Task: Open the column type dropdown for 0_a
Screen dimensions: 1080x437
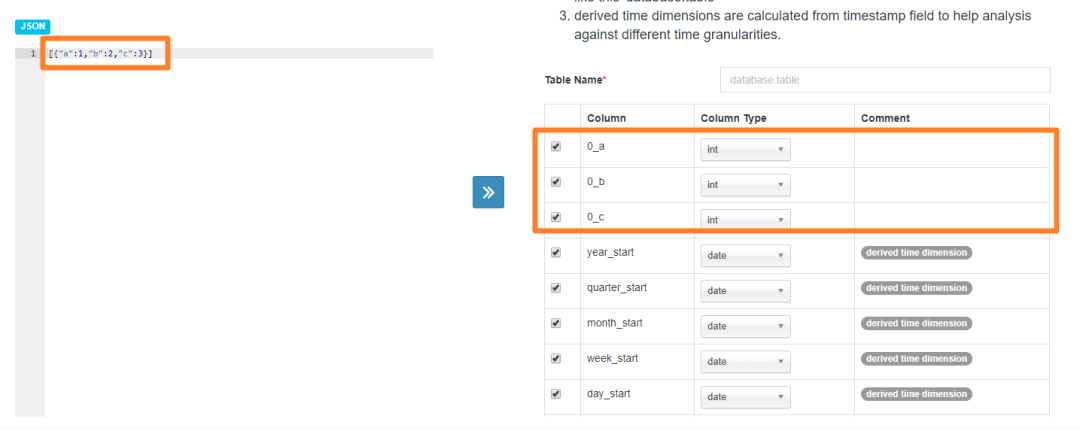Action: click(745, 150)
